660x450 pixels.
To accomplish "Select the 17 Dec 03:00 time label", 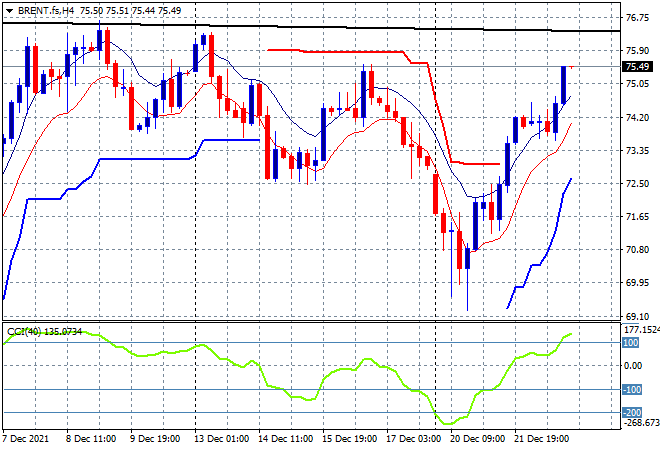I will (x=413, y=439).
